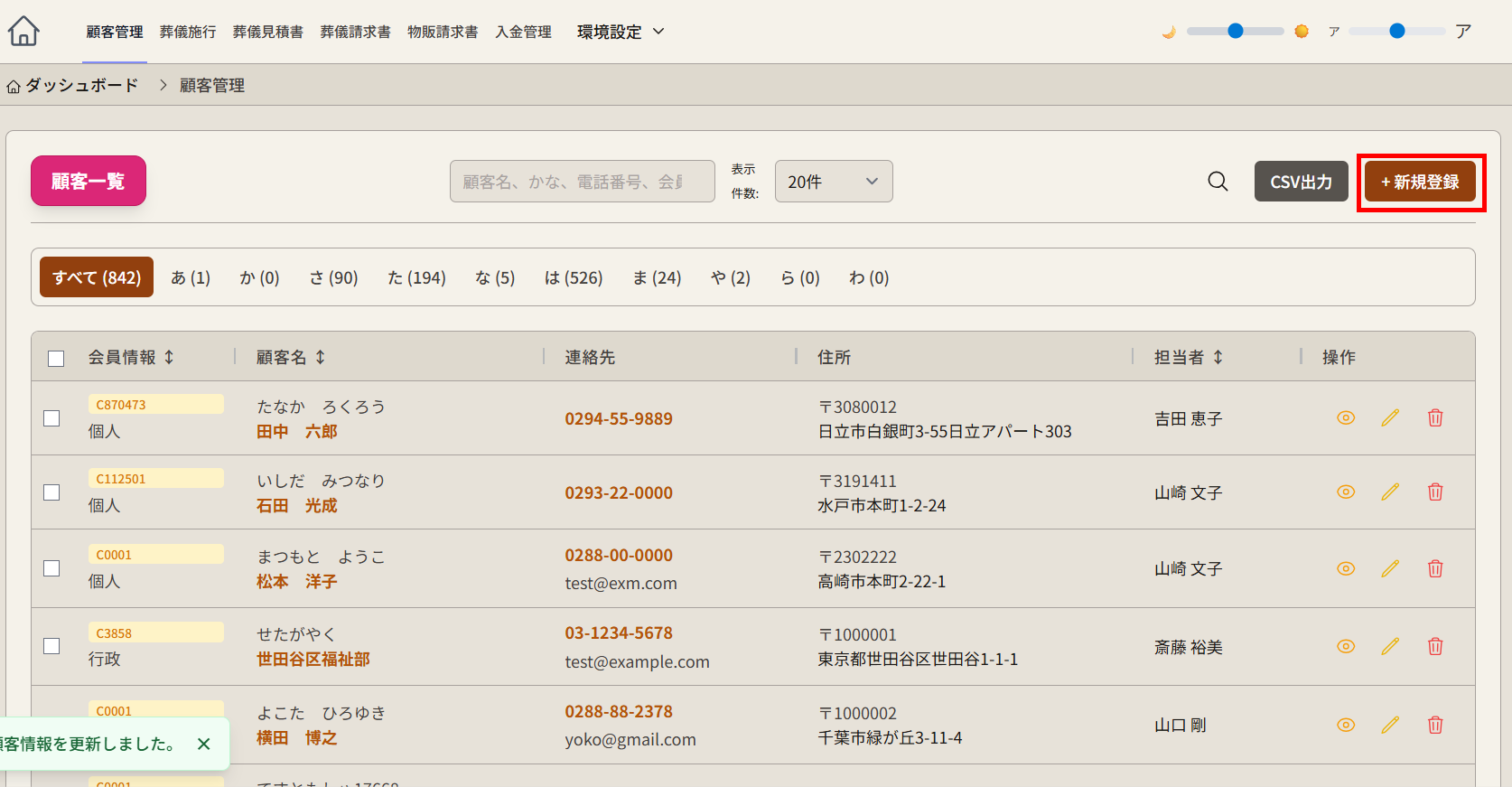
Task: Open the 葬儀見積書 menu item
Action: coord(267,32)
